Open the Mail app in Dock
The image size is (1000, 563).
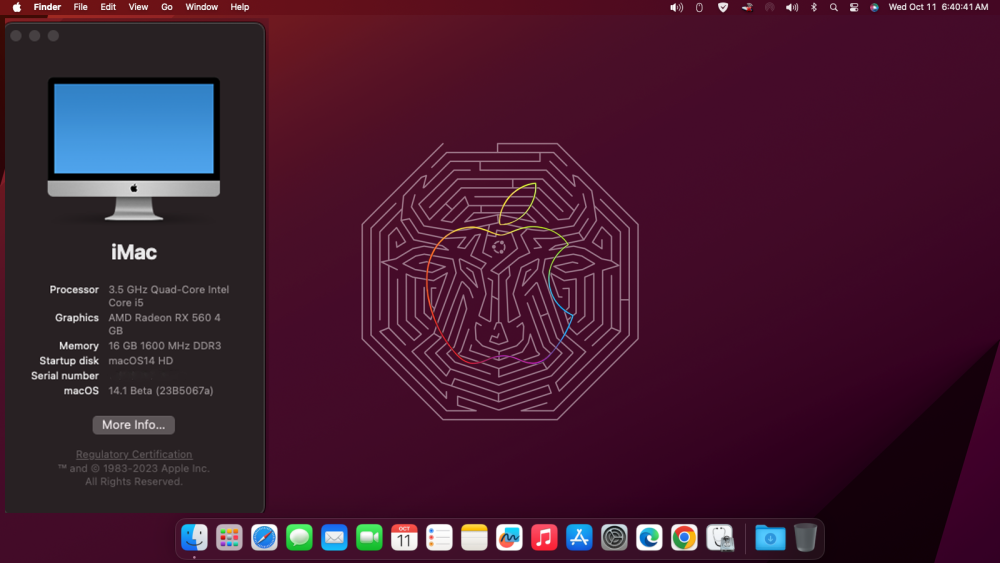tap(334, 537)
